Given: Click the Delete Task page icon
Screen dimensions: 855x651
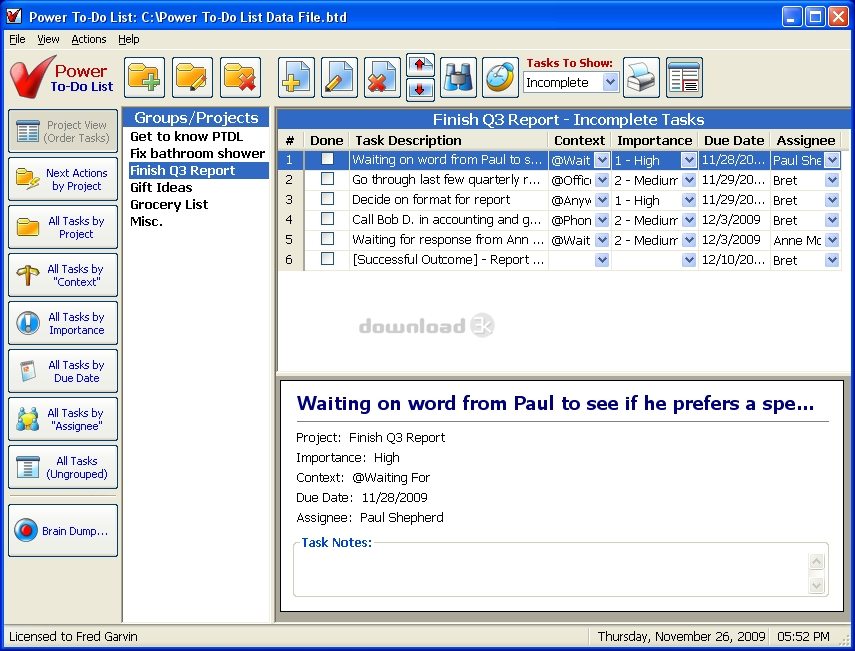Looking at the screenshot, I should point(382,77).
